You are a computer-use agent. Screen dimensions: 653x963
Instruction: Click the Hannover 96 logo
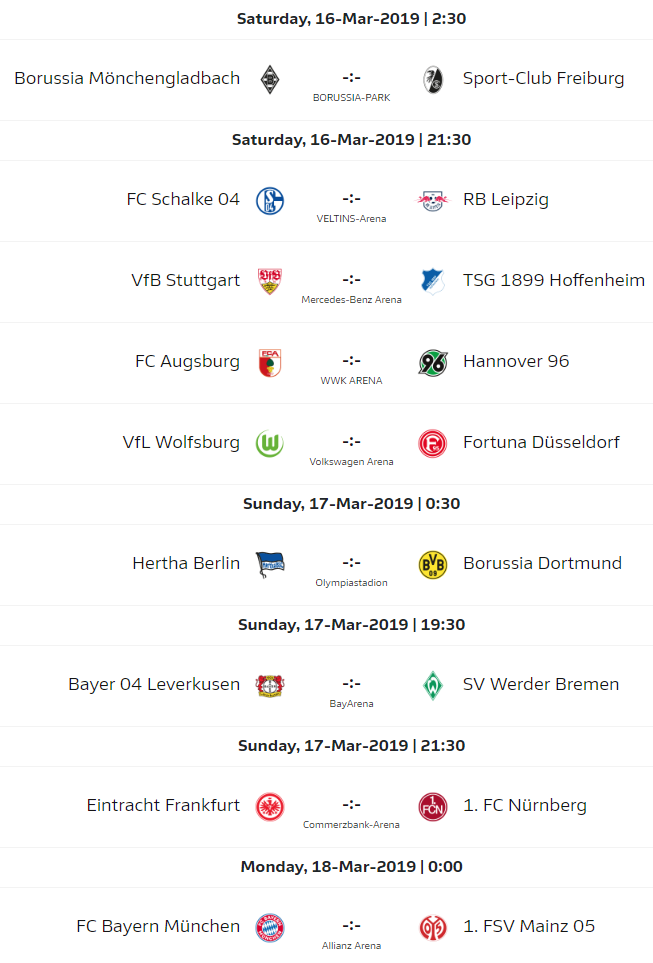click(433, 362)
